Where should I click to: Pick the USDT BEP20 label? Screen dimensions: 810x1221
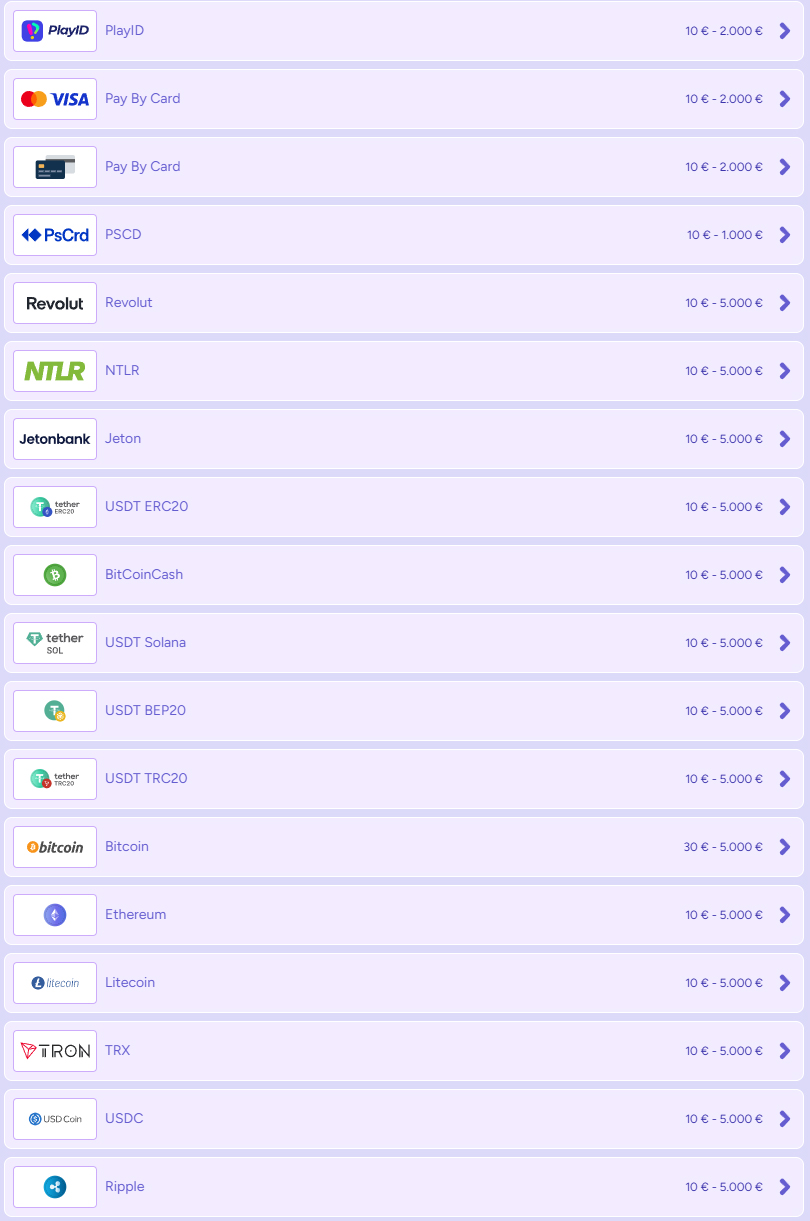145,711
